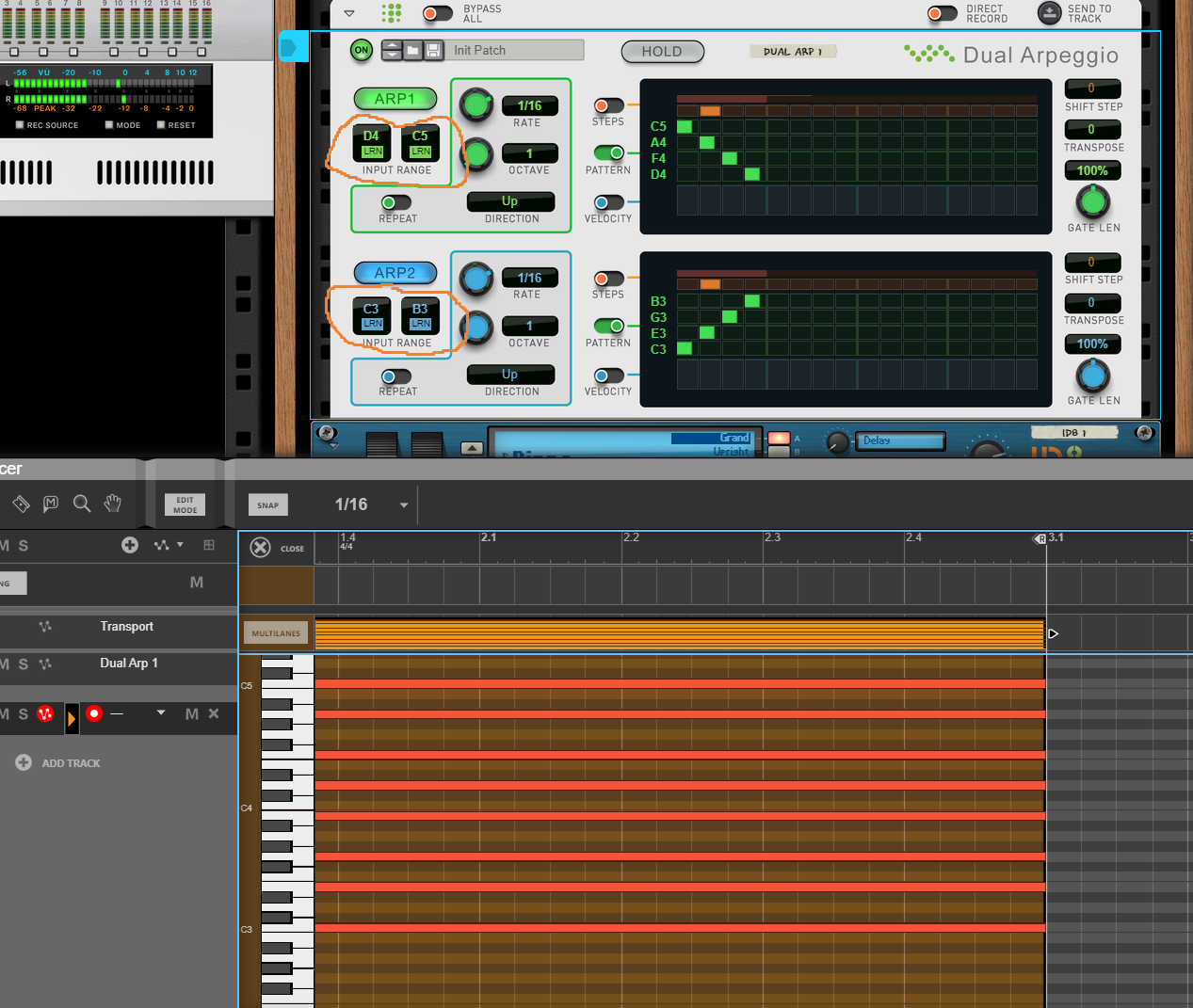
Task: Toggle ARP1 Repeat switch
Action: coord(395,202)
